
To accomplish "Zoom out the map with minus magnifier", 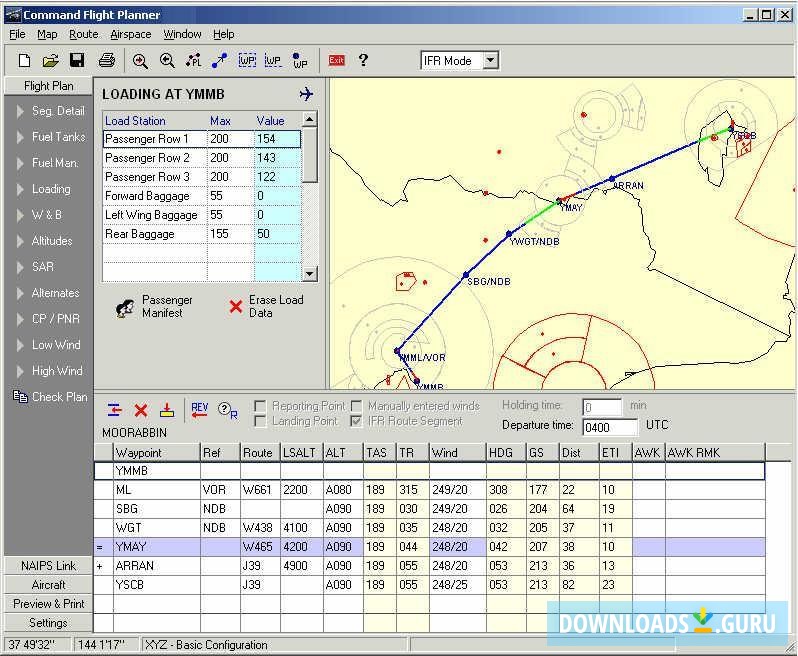I will point(167,61).
